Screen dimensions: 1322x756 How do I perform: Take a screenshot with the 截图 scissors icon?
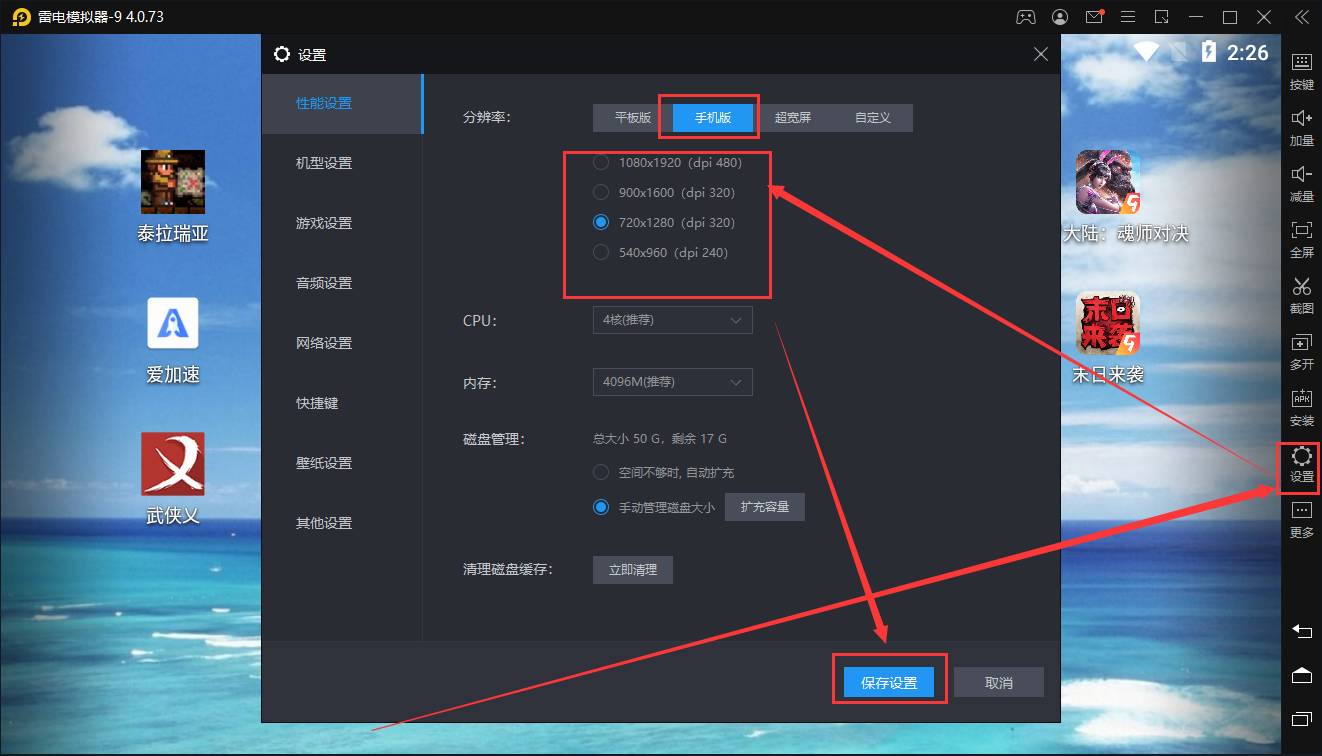tap(1301, 293)
